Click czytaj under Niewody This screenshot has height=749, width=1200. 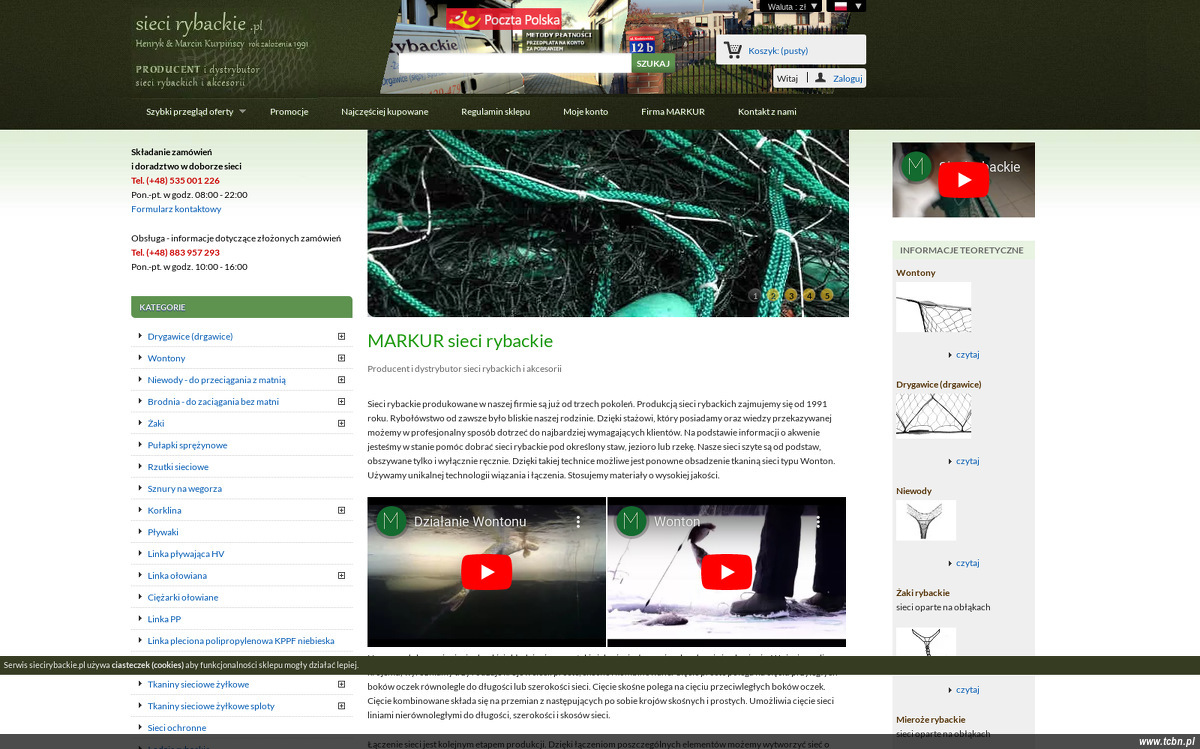[x=967, y=563]
